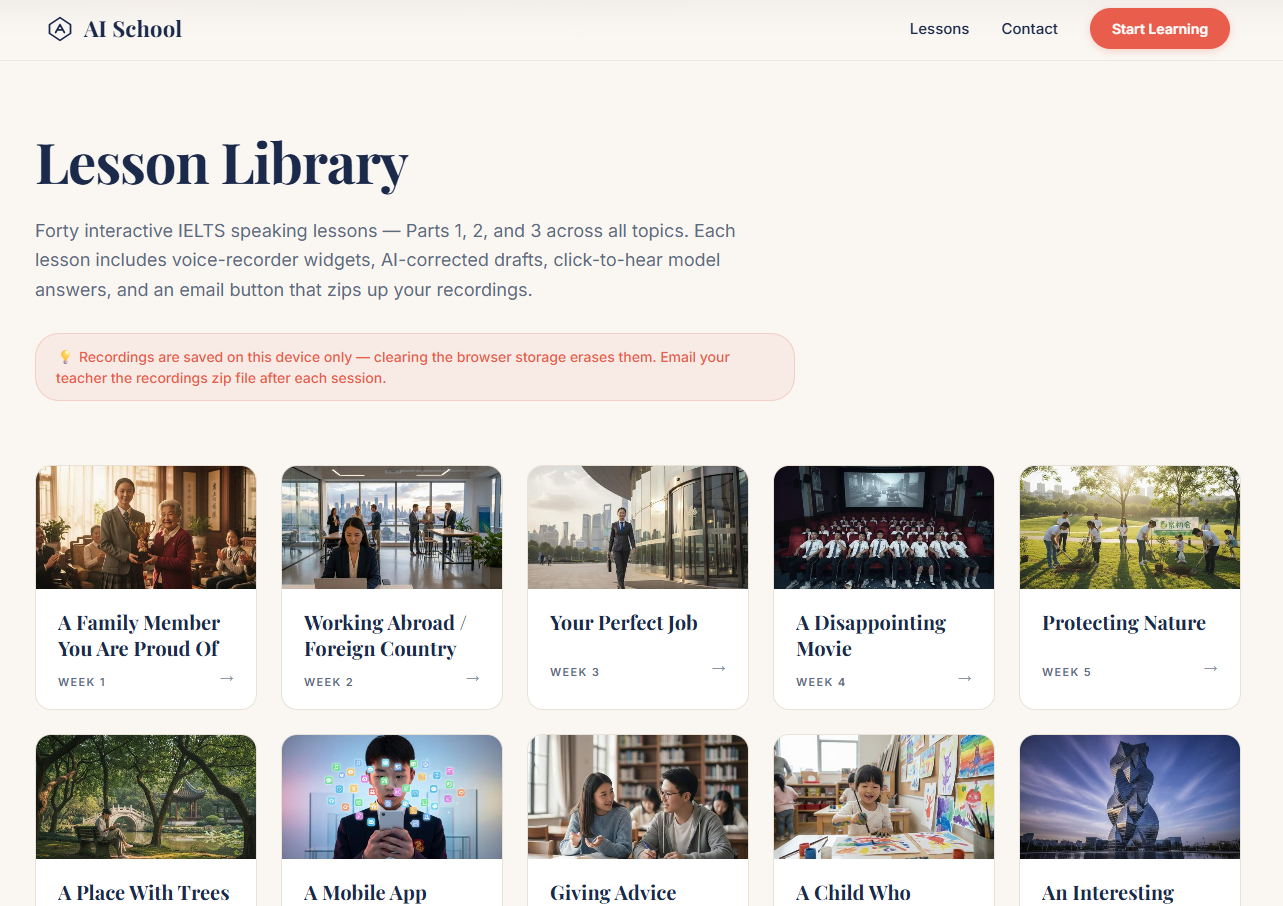
Task: Click the Lesson Library heading
Action: tap(222, 165)
